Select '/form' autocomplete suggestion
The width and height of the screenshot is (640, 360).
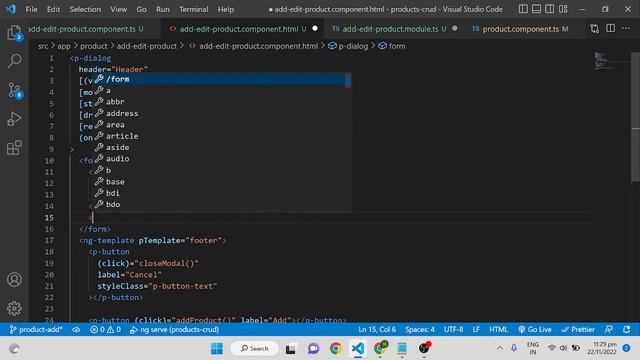click(222, 79)
